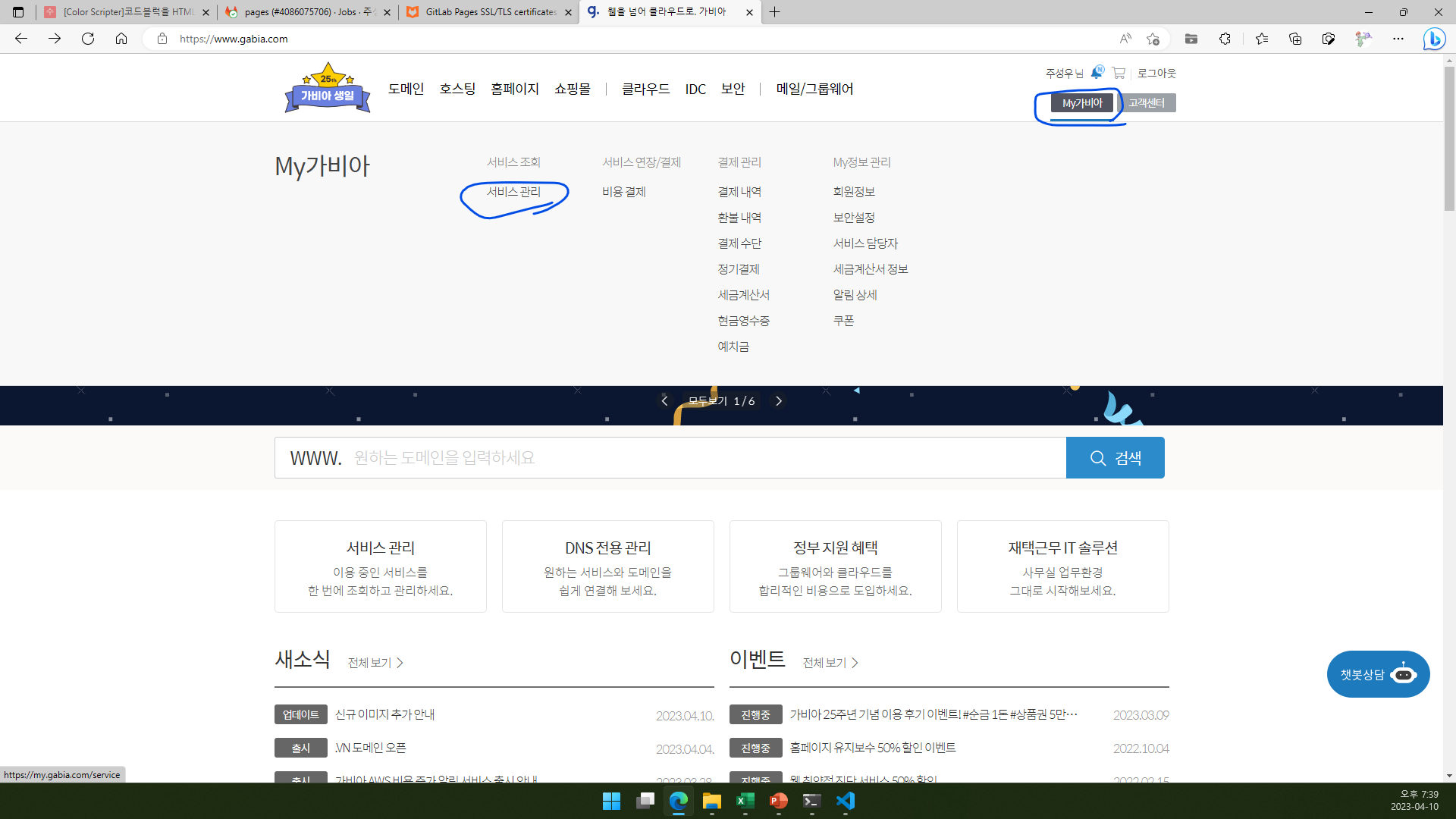Open 회원정보 link

pos(854,192)
